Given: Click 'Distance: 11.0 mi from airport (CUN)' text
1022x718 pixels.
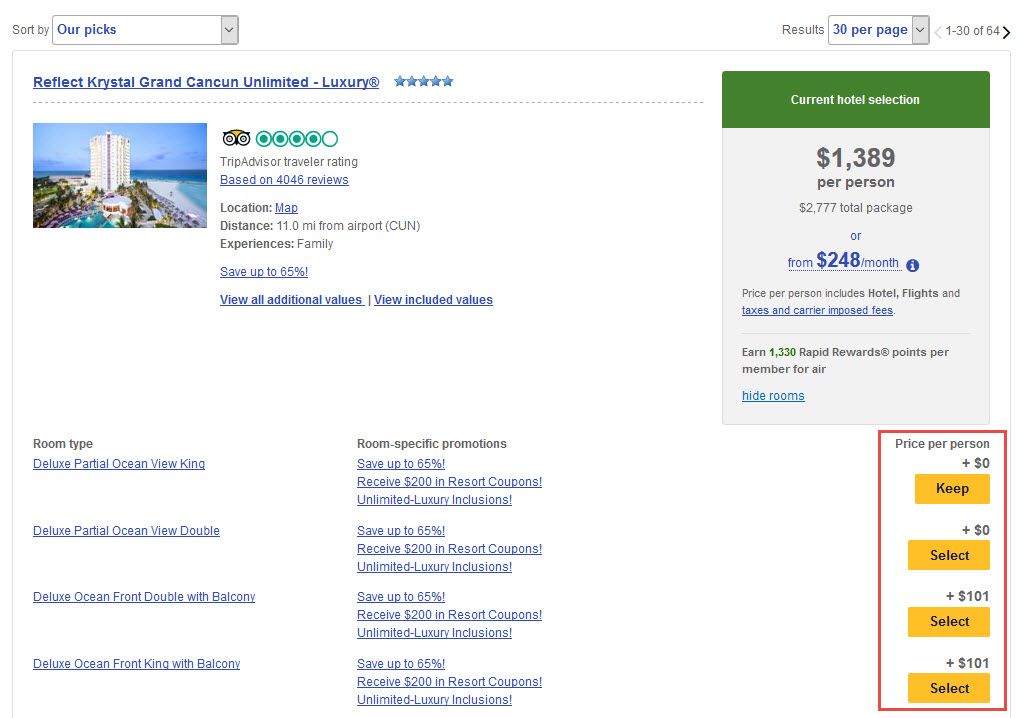Looking at the screenshot, I should pyautogui.click(x=320, y=226).
